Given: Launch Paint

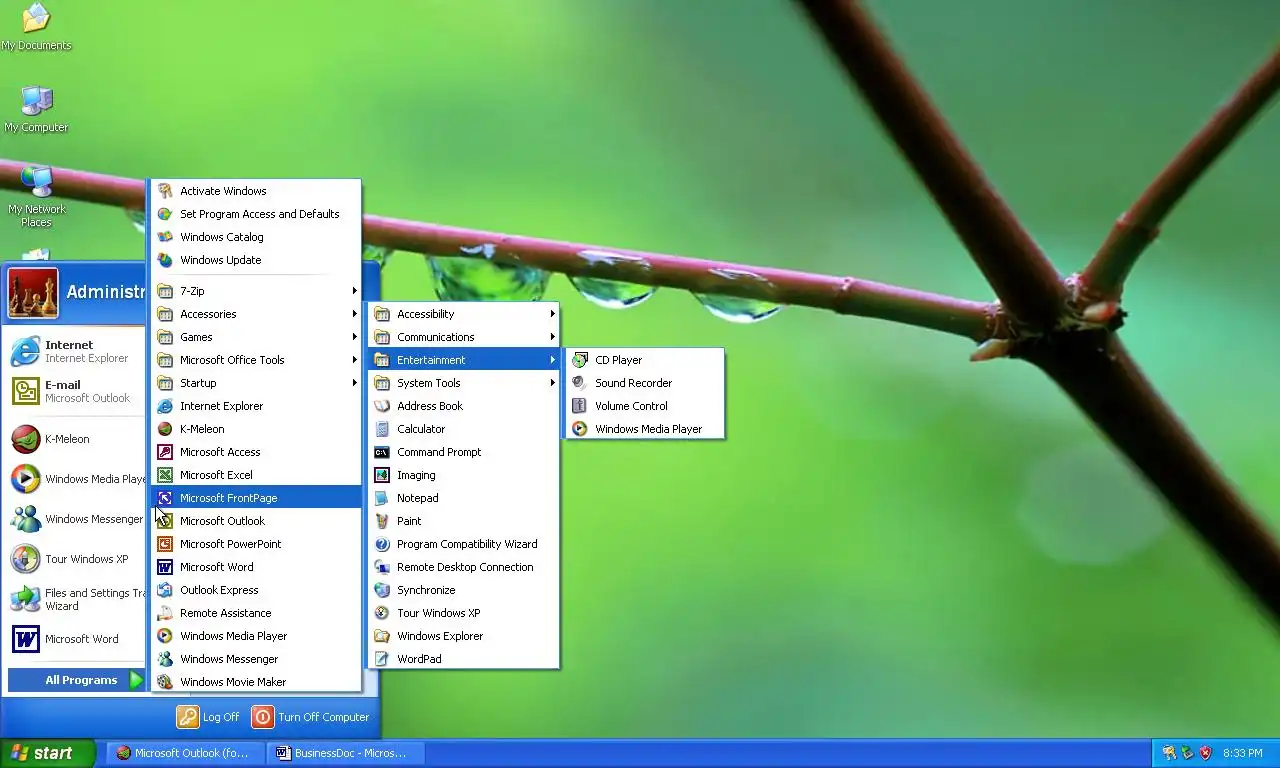Looking at the screenshot, I should pyautogui.click(x=463, y=521).
